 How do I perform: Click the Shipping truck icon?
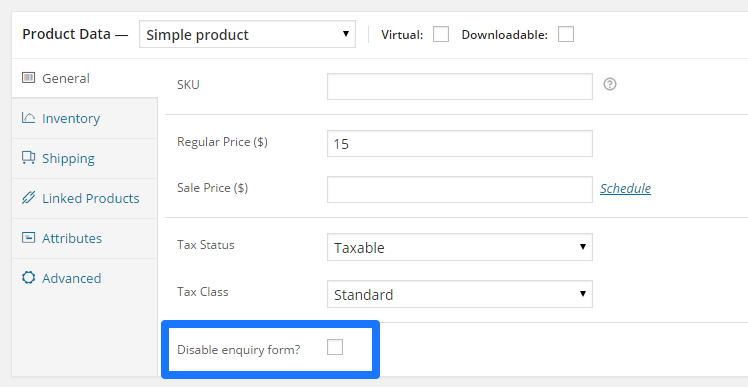click(29, 157)
